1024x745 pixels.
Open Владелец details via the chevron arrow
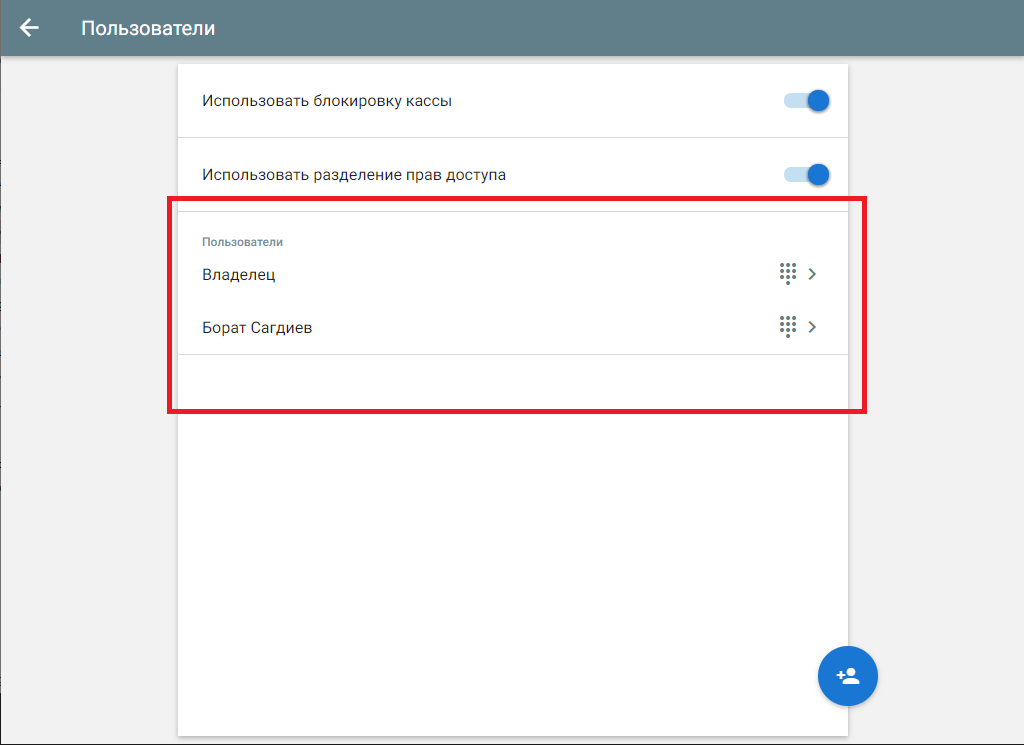(x=812, y=274)
